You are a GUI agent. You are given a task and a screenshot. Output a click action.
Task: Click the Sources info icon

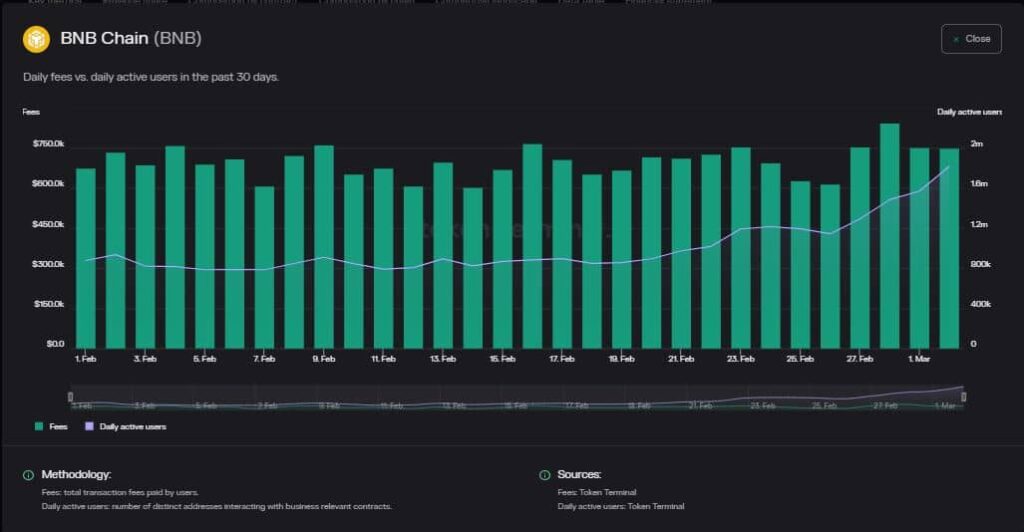point(545,474)
